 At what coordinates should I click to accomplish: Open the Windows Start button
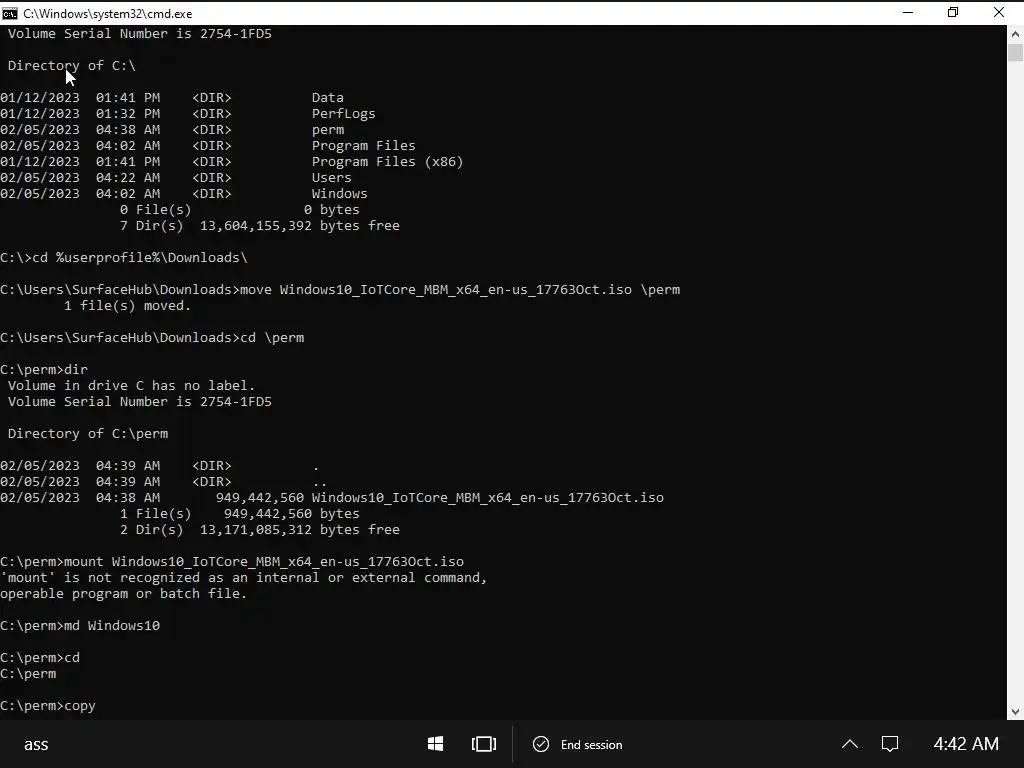click(x=436, y=744)
